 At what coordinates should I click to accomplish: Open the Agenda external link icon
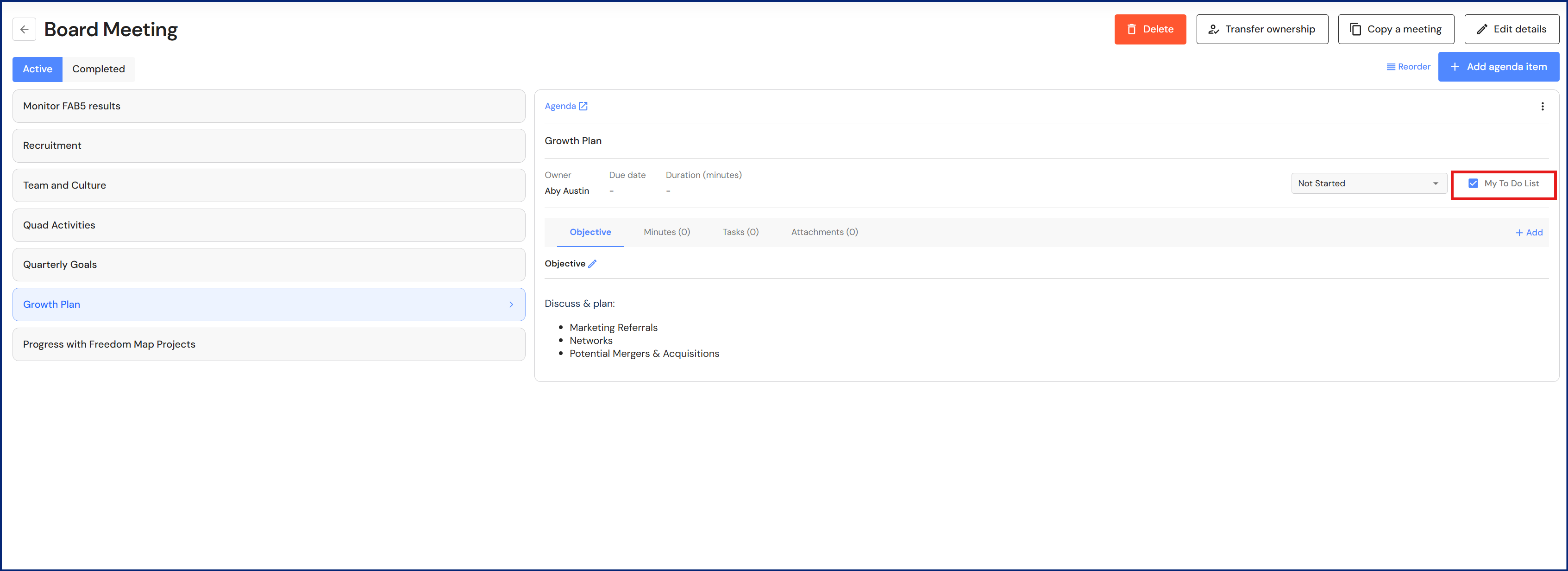(x=583, y=106)
